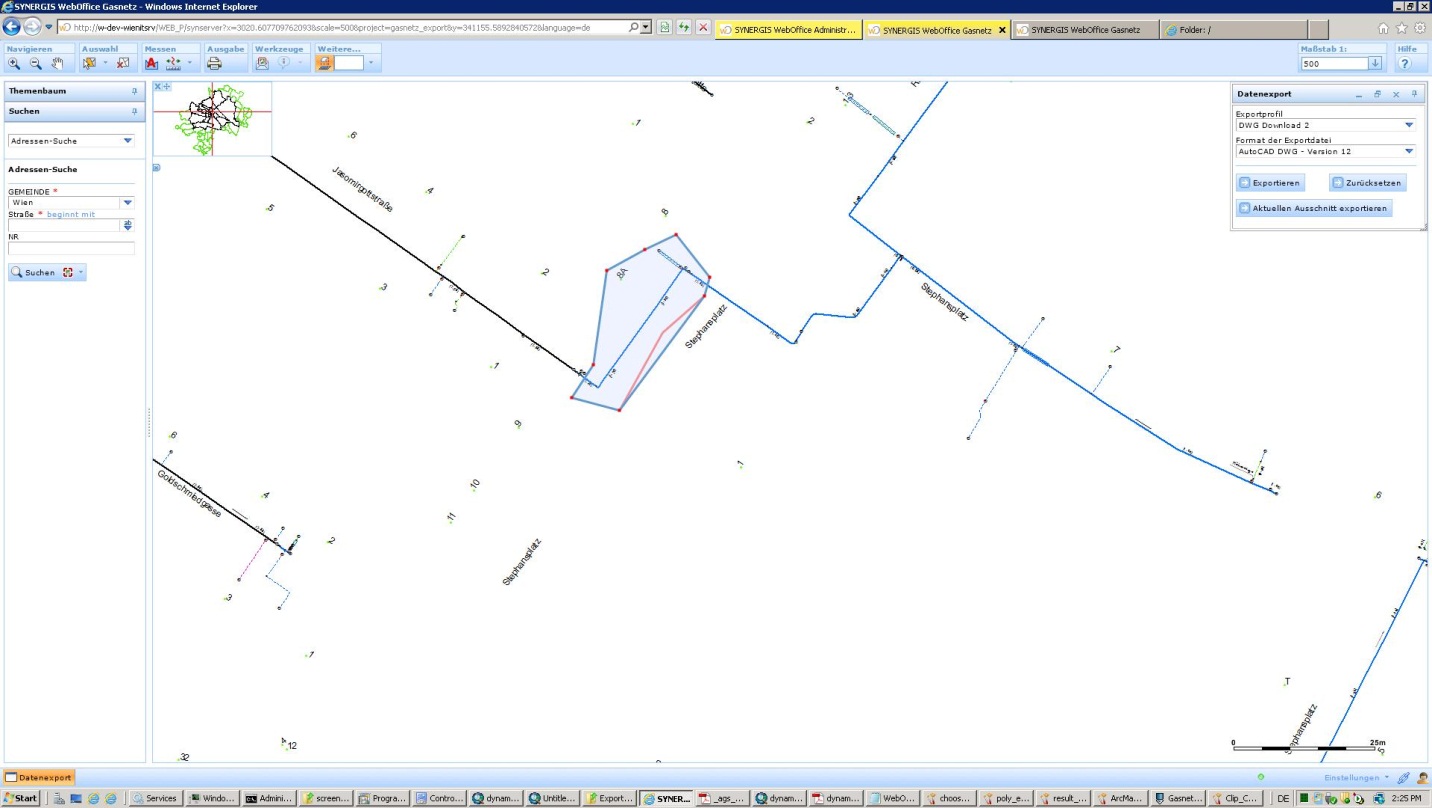1432x808 pixels.
Task: Switch to SYNERGIS WebOffice Administration tab
Action: (x=788, y=30)
